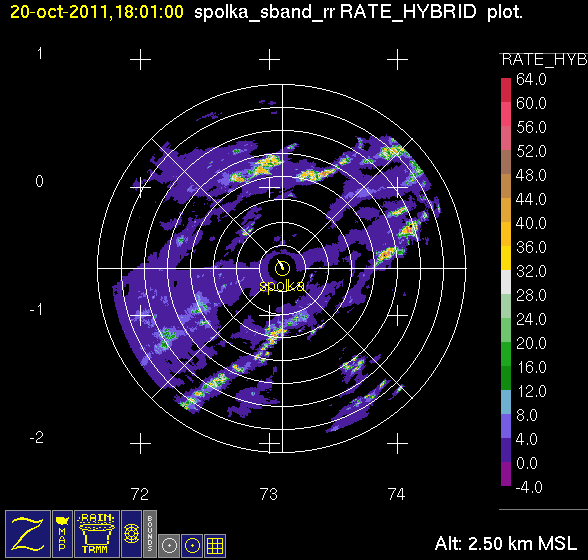
Task: Click the Alt: 2.50 km MSL label
Action: 506,543
